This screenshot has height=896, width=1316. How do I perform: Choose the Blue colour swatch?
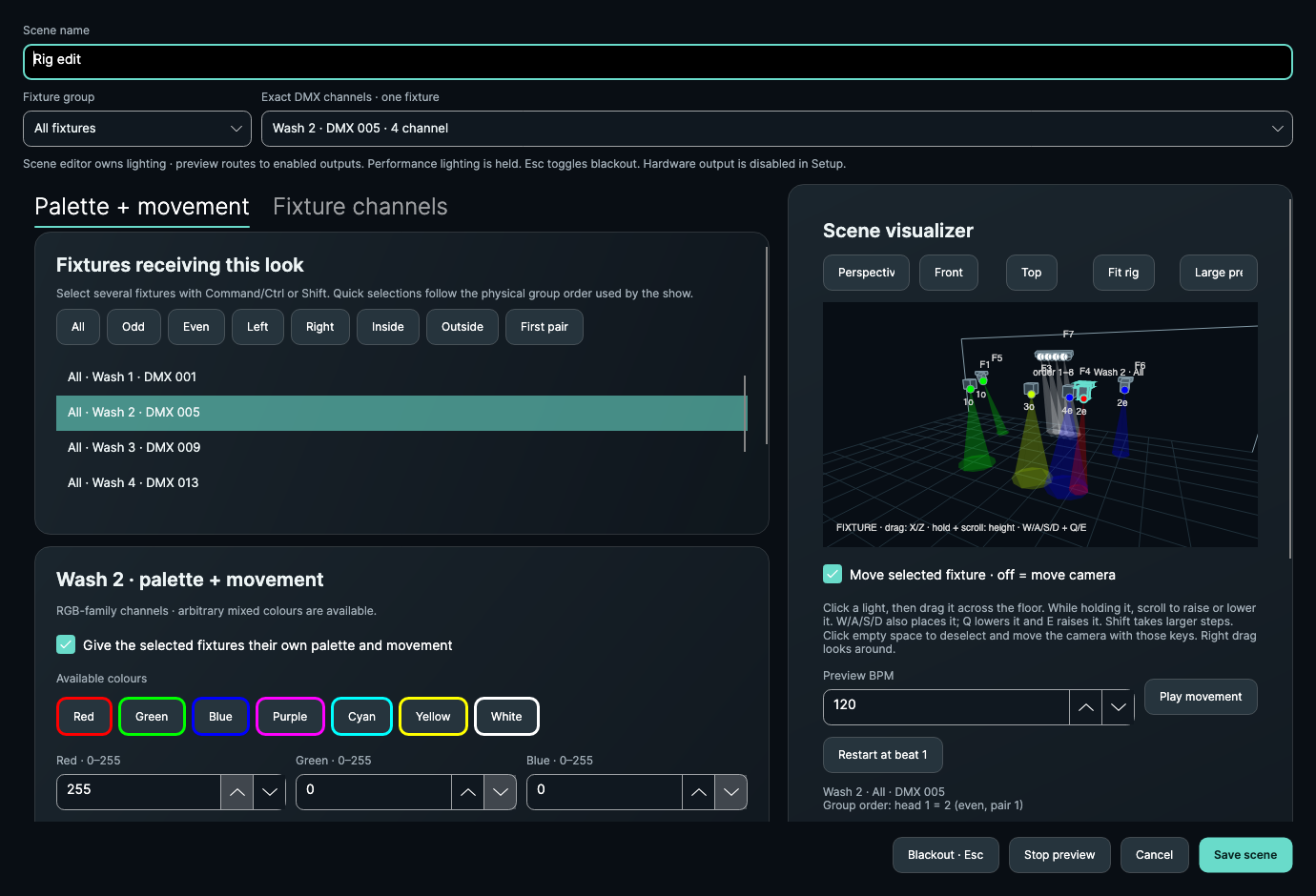(220, 717)
